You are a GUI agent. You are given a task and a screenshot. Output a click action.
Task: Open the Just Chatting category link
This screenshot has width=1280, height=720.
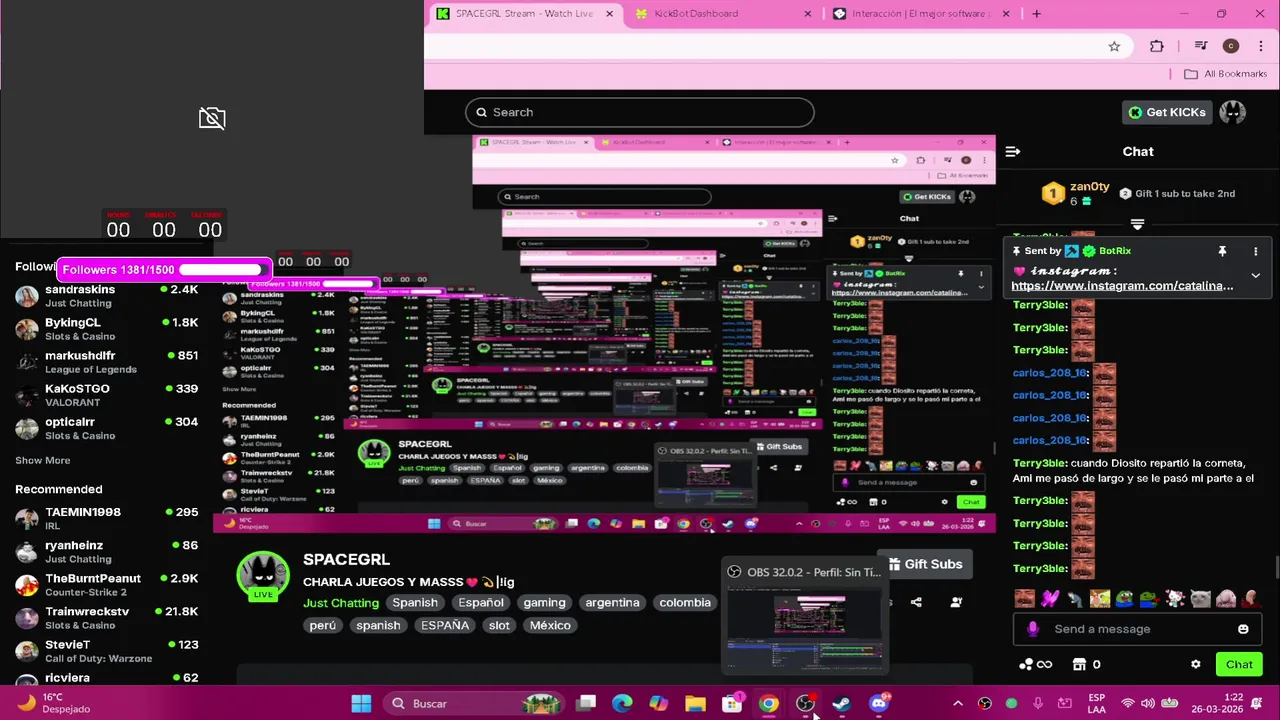click(x=341, y=603)
